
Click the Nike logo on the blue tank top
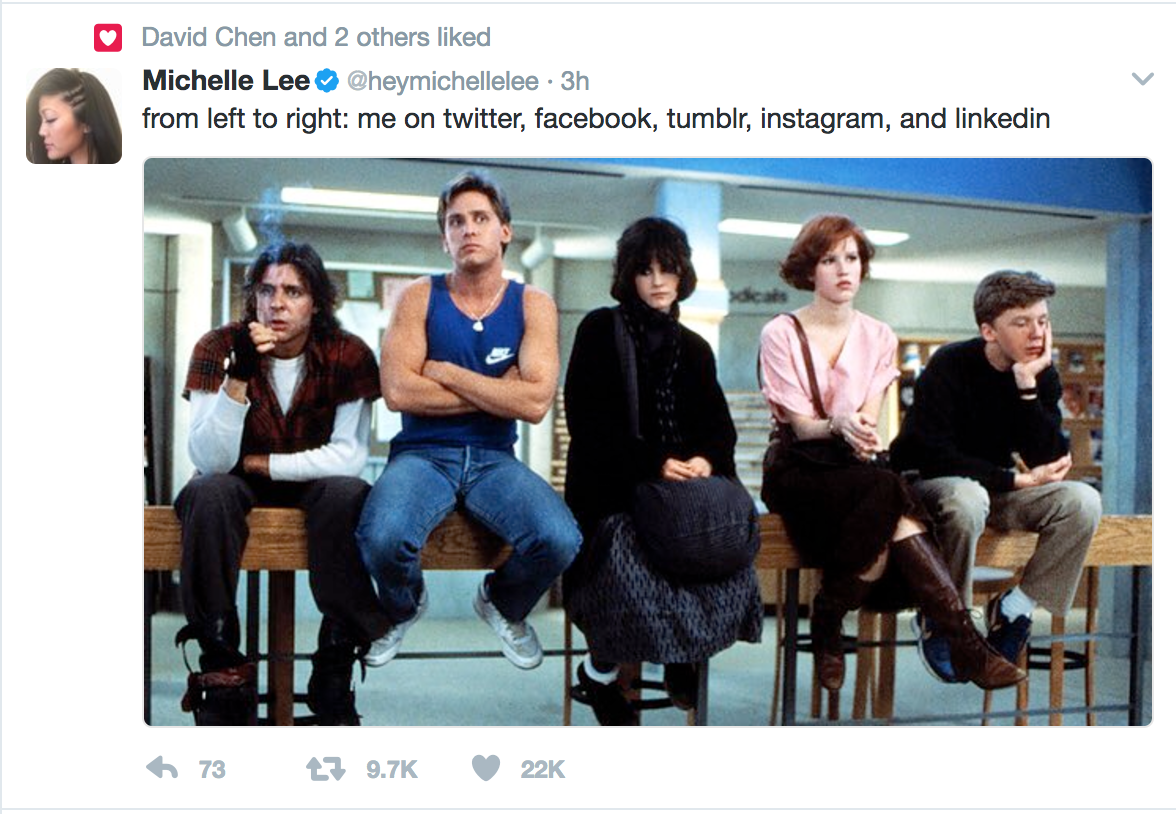pyautogui.click(x=499, y=356)
